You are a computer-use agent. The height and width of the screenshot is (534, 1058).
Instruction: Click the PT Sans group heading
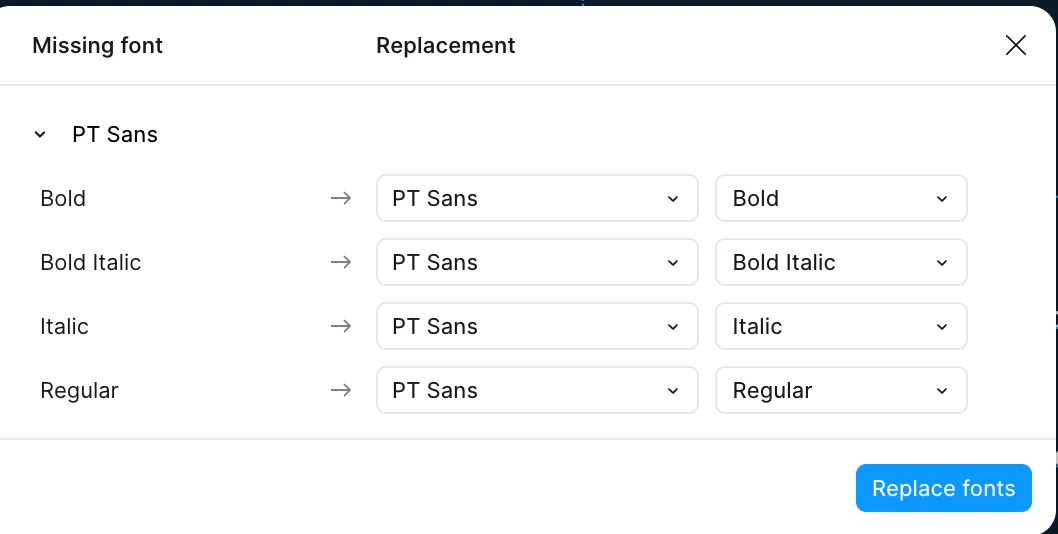[115, 134]
